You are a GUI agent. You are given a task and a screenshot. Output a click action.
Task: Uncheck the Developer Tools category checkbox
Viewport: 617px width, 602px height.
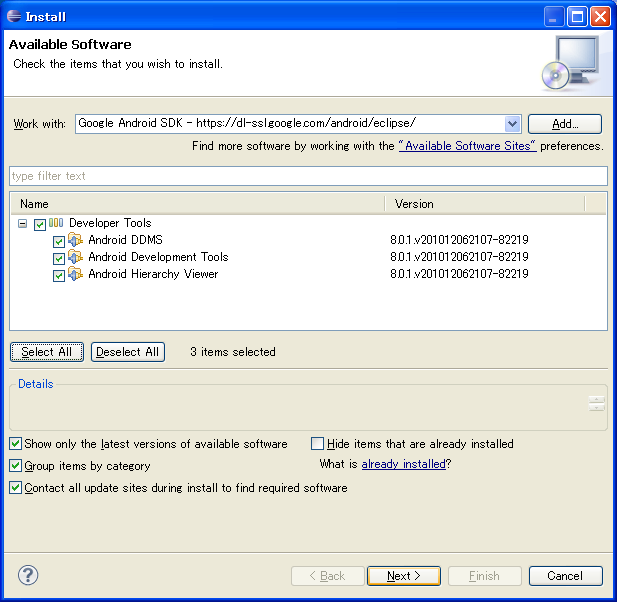point(40,225)
